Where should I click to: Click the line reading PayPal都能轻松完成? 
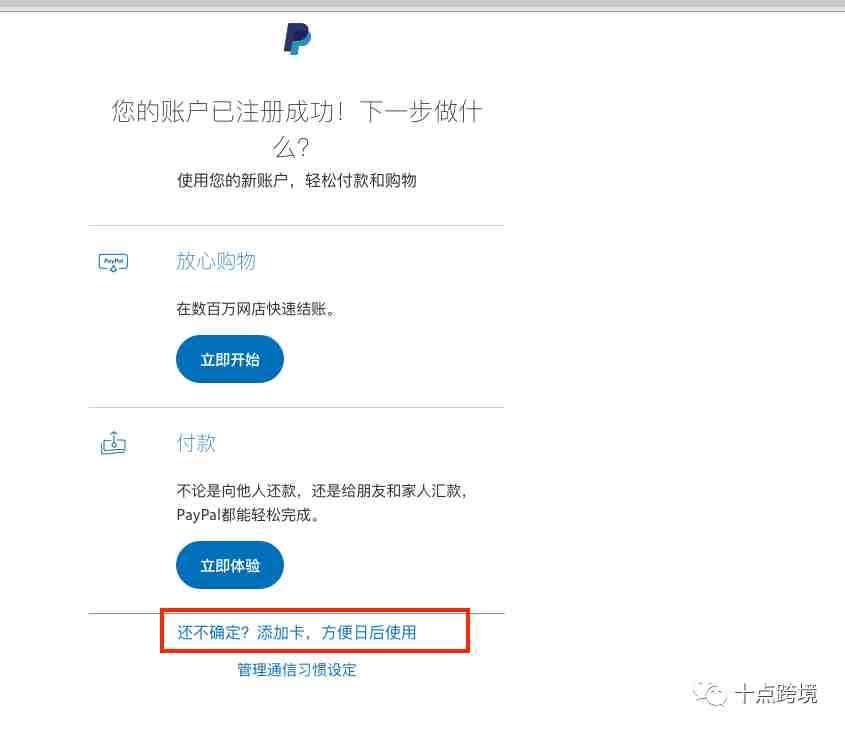coord(248,515)
